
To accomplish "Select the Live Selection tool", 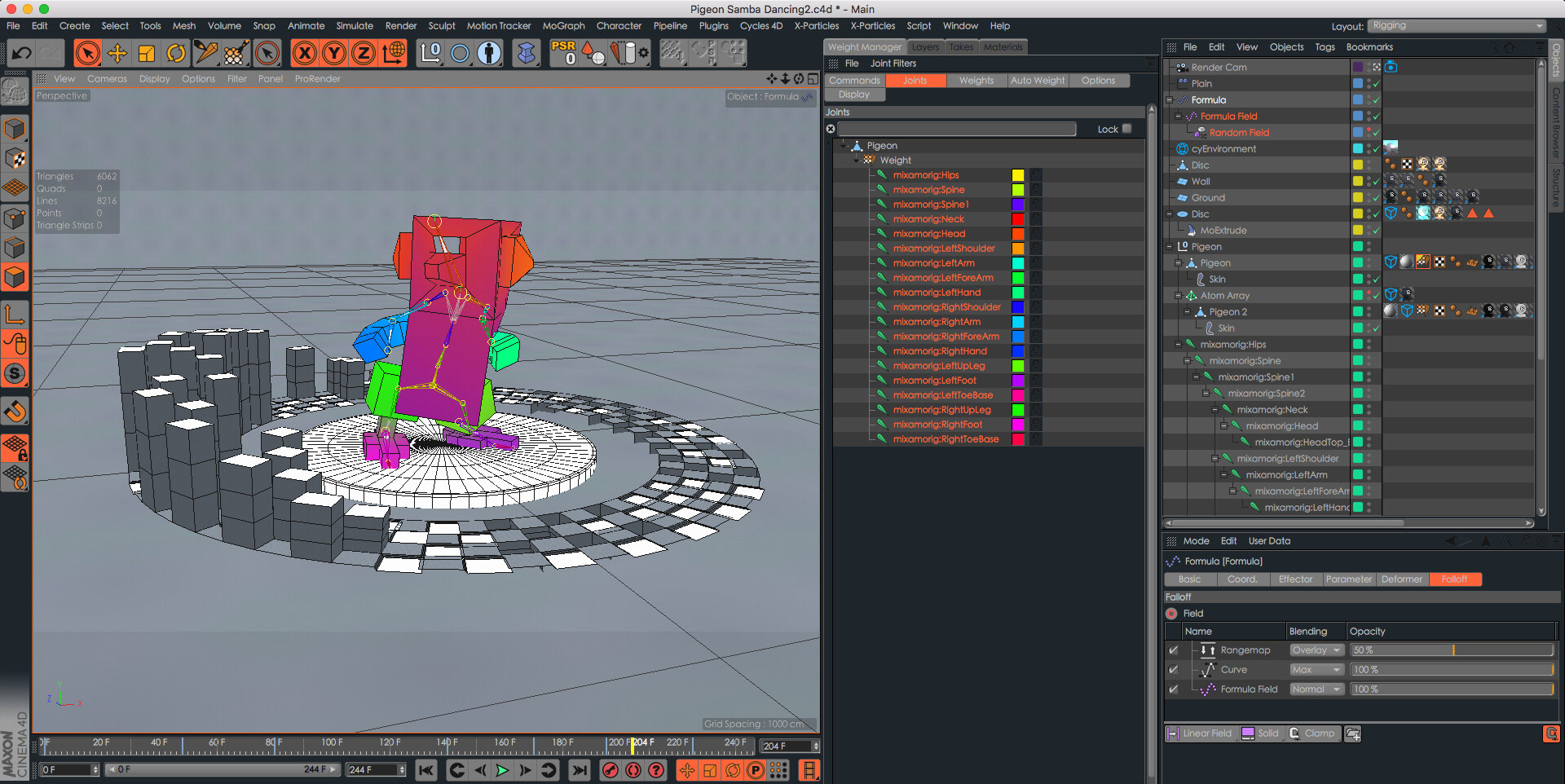I will (x=88, y=53).
